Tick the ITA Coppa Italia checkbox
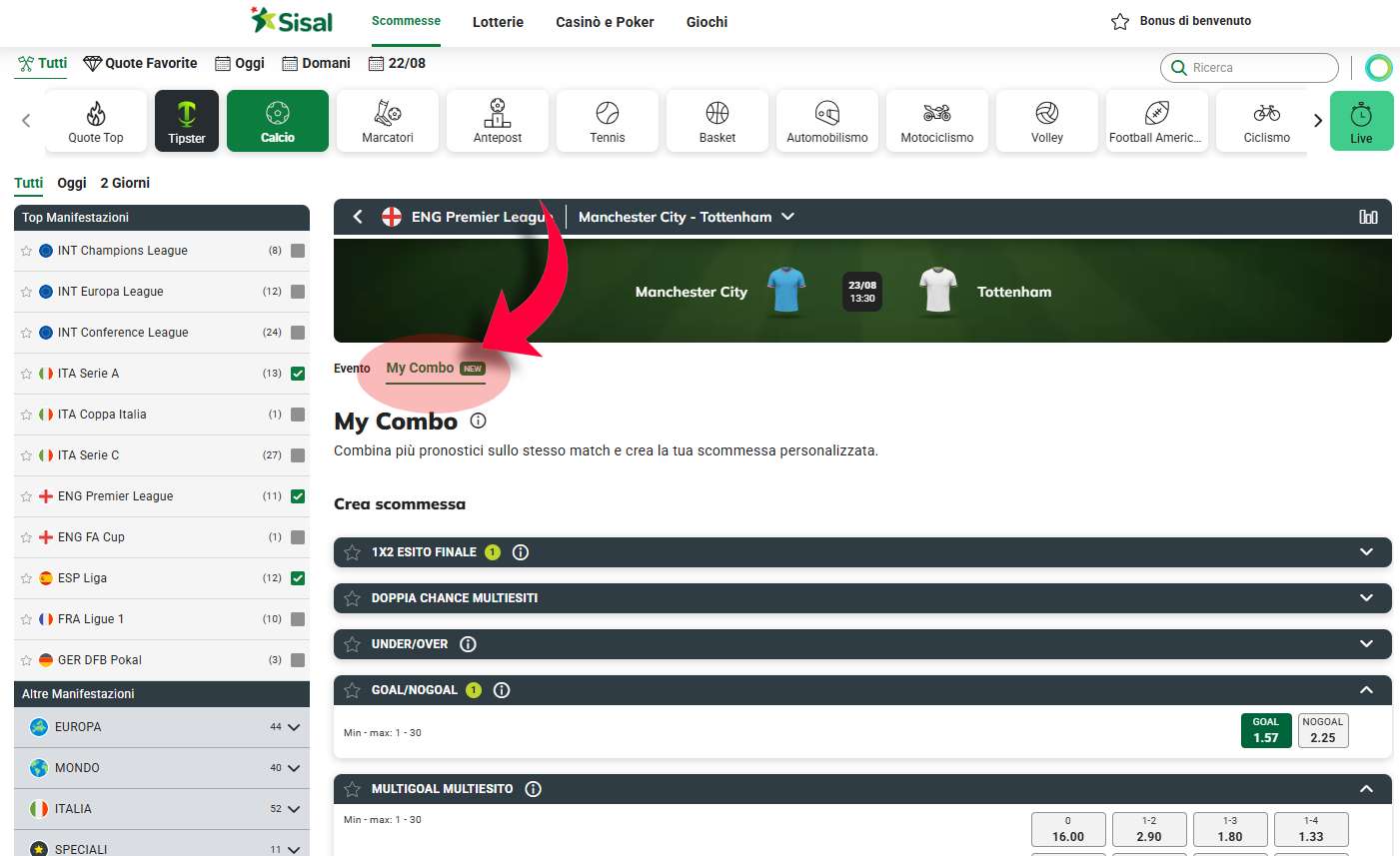This screenshot has height=856, width=1400. coord(298,415)
